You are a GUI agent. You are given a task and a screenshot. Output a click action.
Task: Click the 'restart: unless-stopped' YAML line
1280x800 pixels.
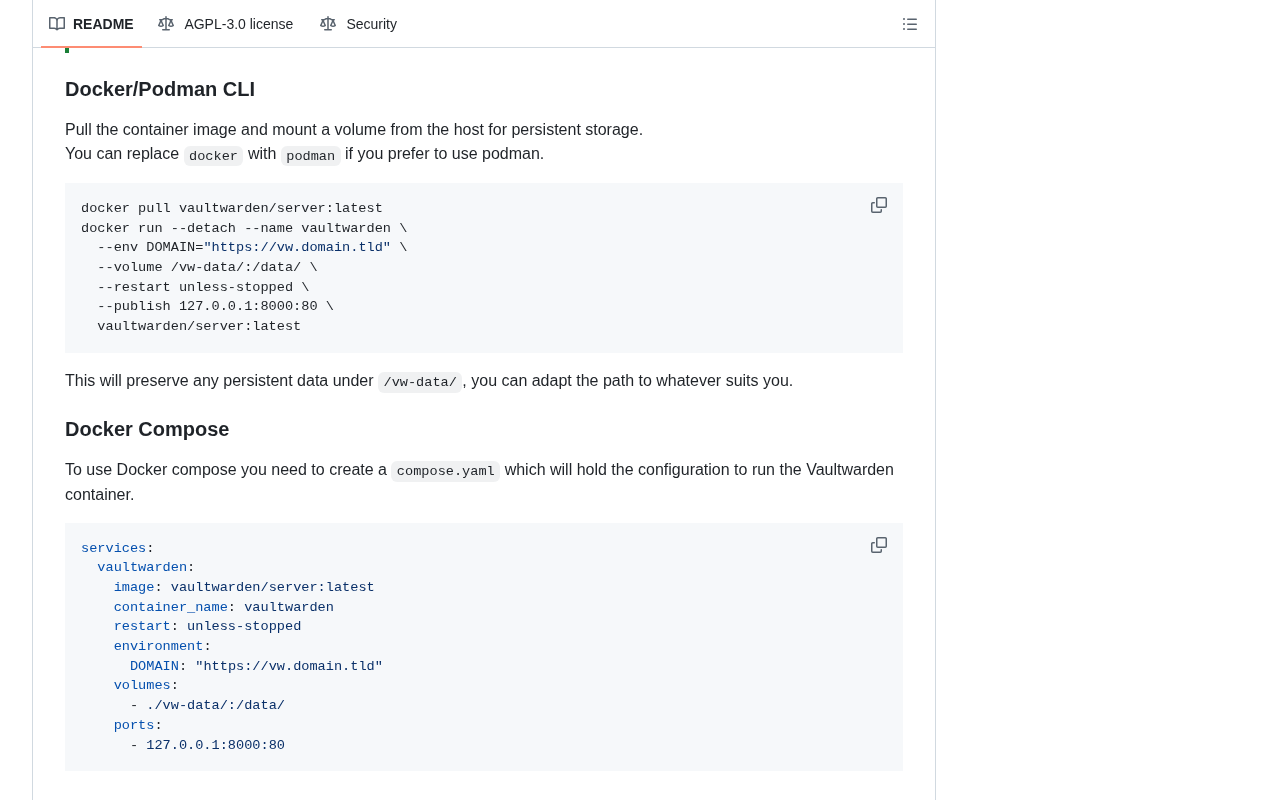click(x=207, y=627)
